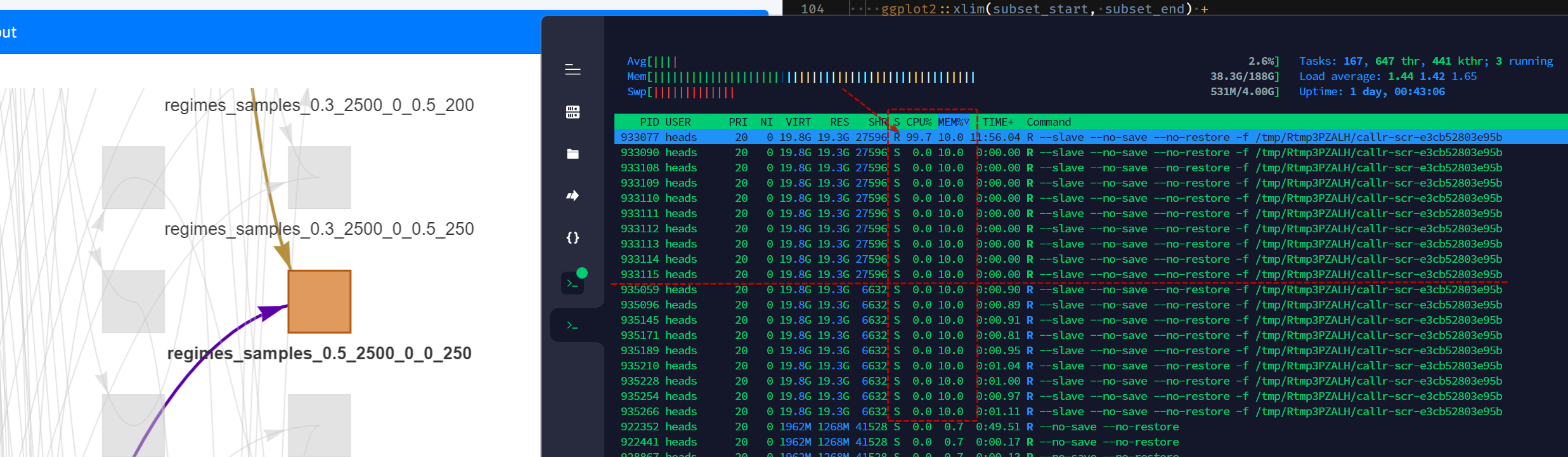This screenshot has width=1568, height=457.
Task: Click the Tasks summary line in htop
Action: pos(1426,61)
